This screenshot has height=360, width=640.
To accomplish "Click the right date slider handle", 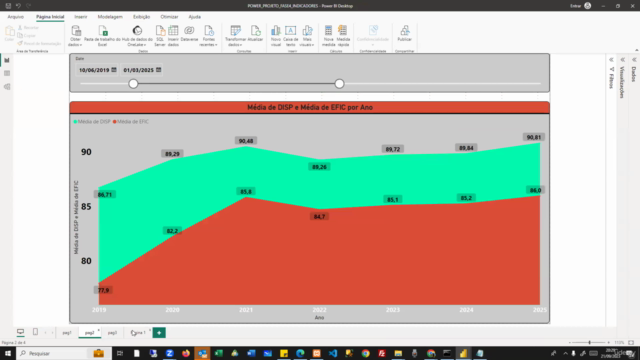I will click(x=339, y=84).
